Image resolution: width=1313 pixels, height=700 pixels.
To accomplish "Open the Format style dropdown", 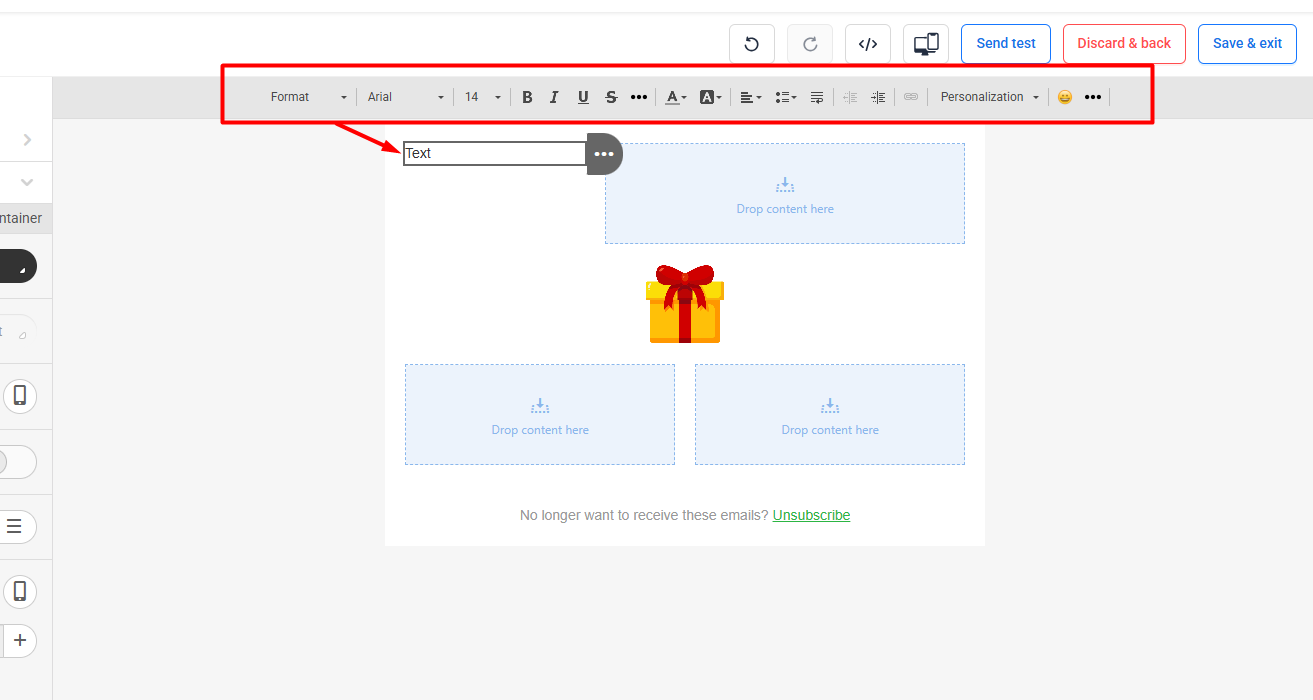I will 308,97.
